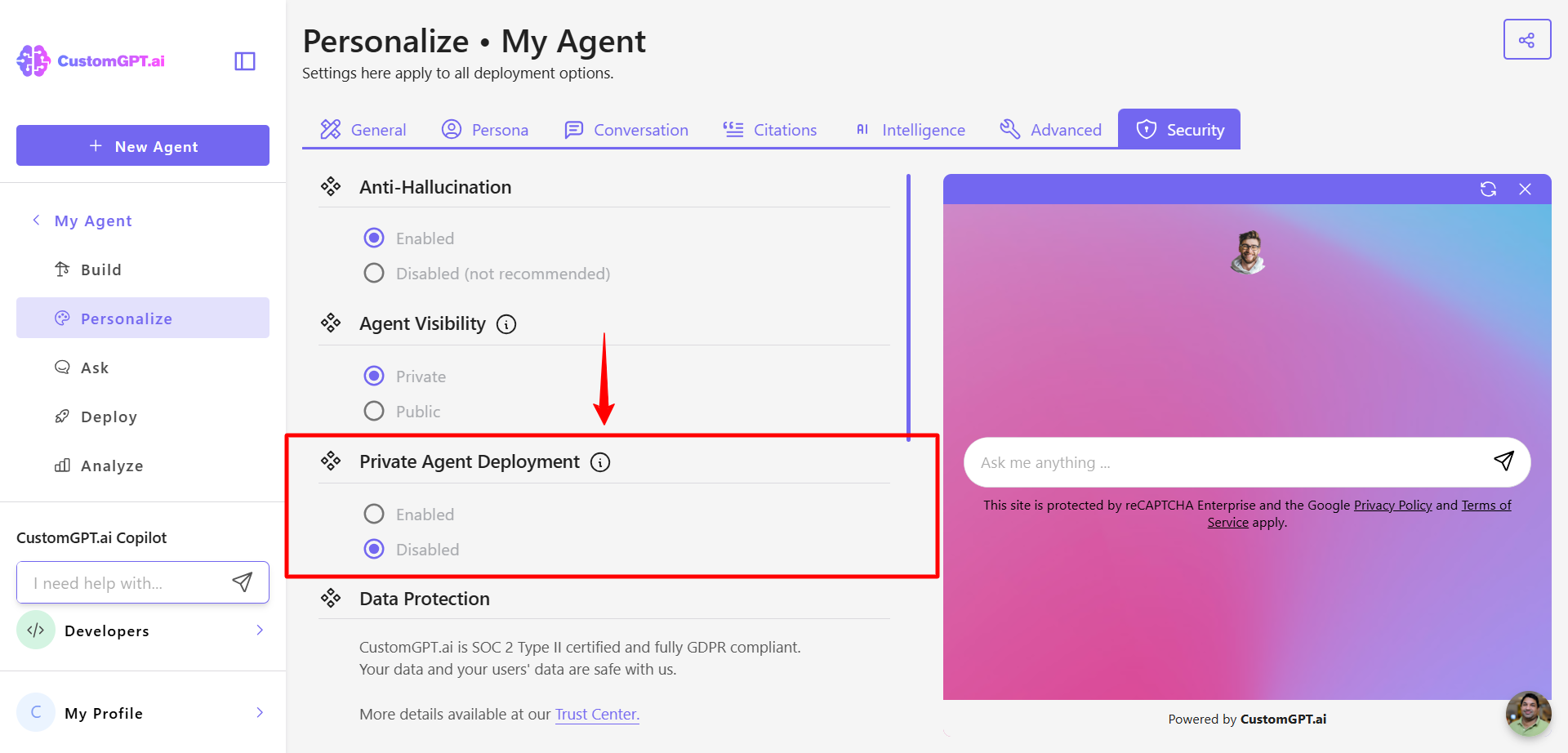Screen dimensions: 1568x753
Task: Create a New Agent
Action: 143,145
